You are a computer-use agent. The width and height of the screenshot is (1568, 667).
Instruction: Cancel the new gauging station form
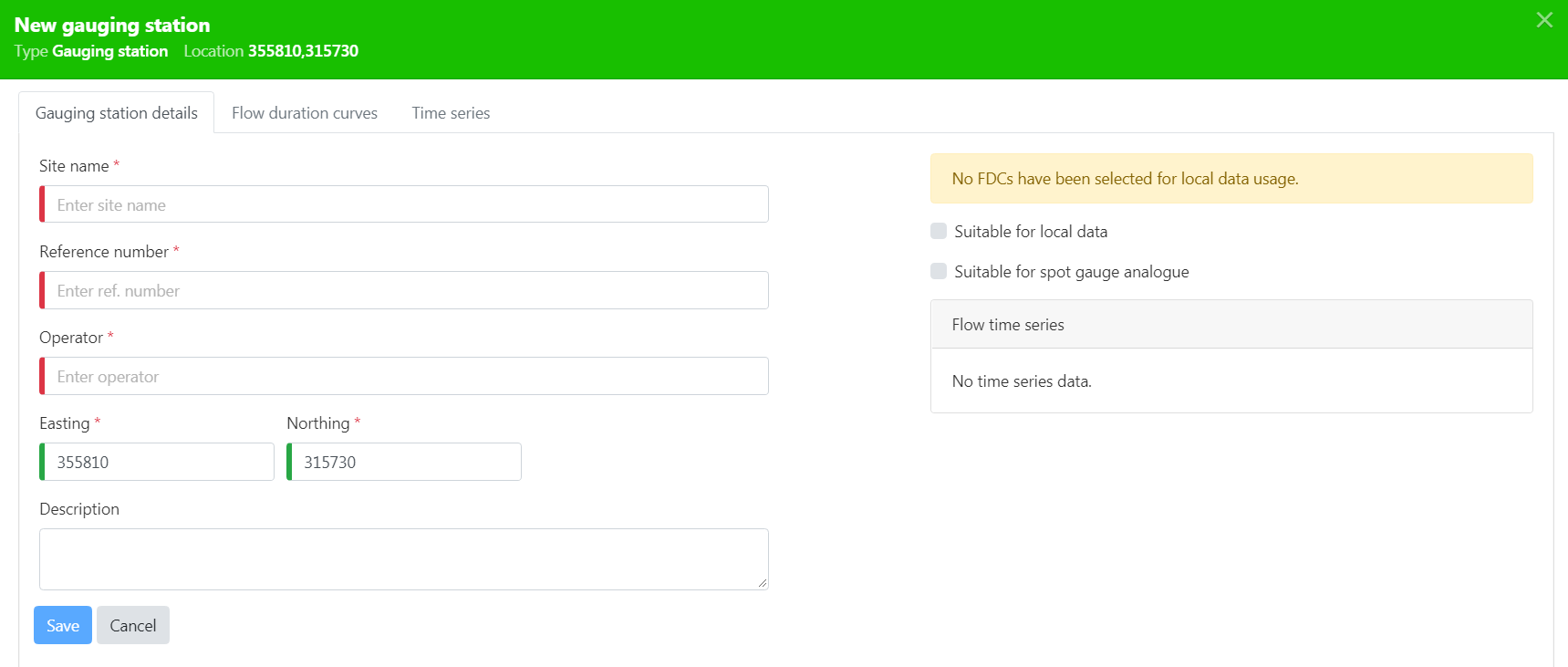pos(133,625)
